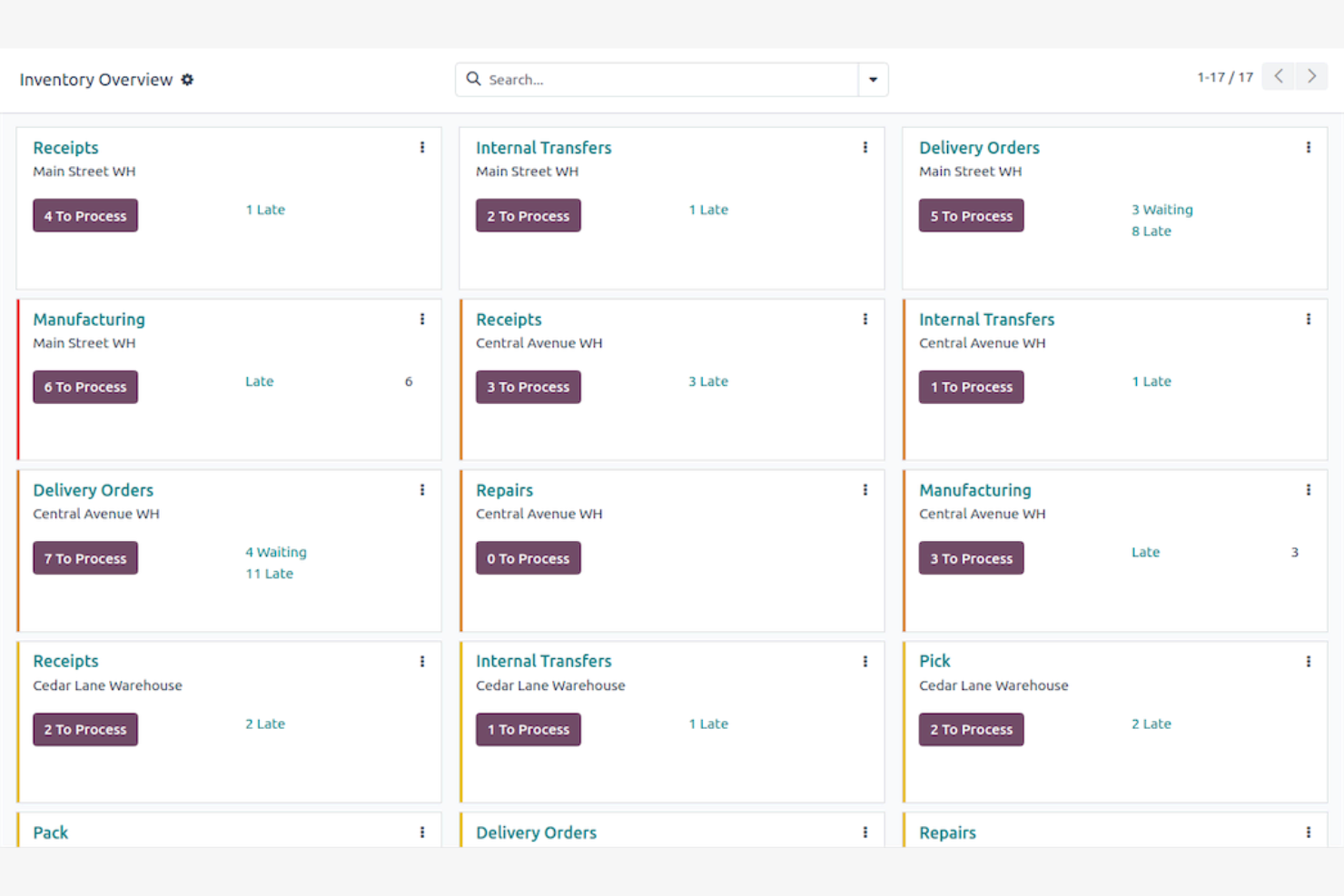Open the kebab menu on the bottom Delivery Orders card
Image resolution: width=1344 pixels, height=896 pixels.
pyautogui.click(x=865, y=832)
